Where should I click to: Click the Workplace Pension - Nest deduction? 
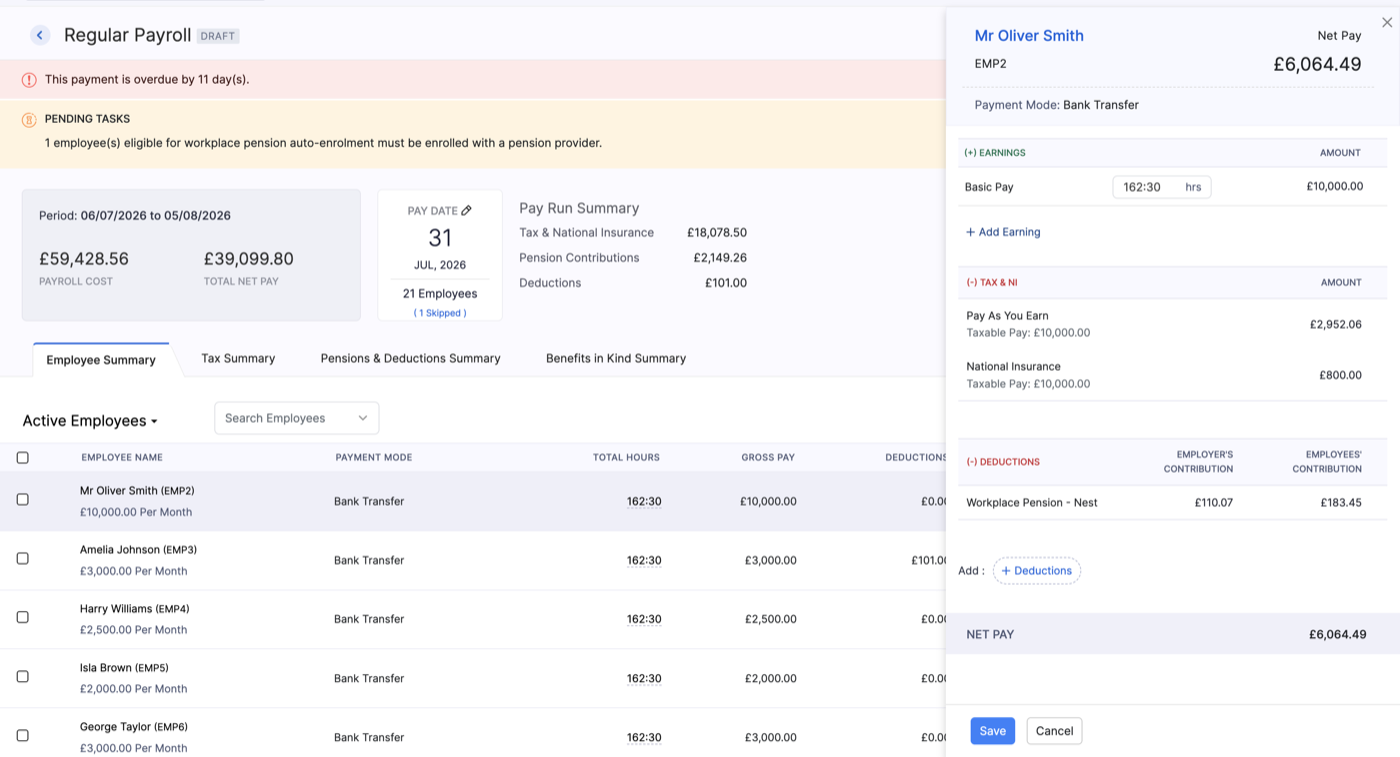pyautogui.click(x=1032, y=503)
